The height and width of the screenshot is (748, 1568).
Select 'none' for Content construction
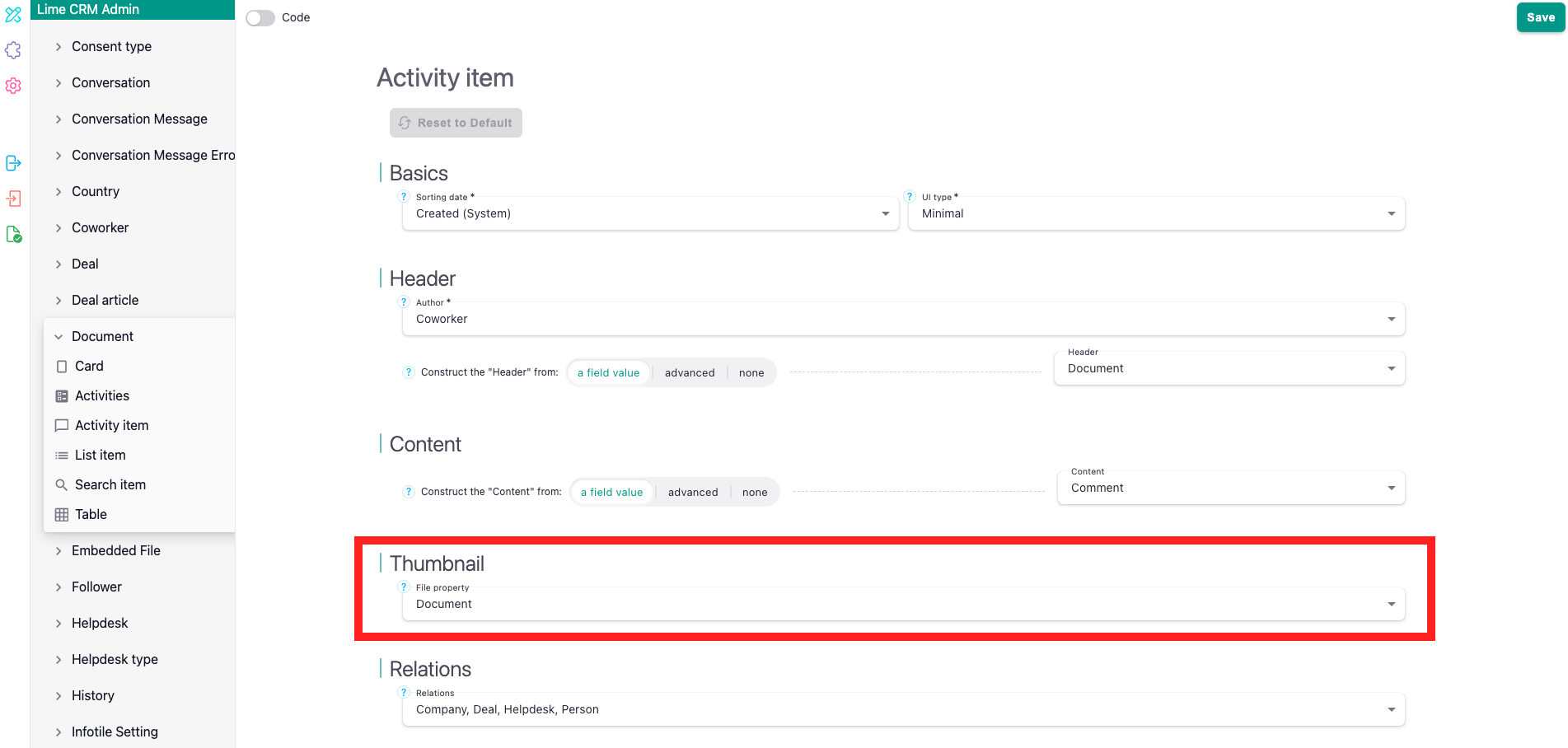pos(754,493)
